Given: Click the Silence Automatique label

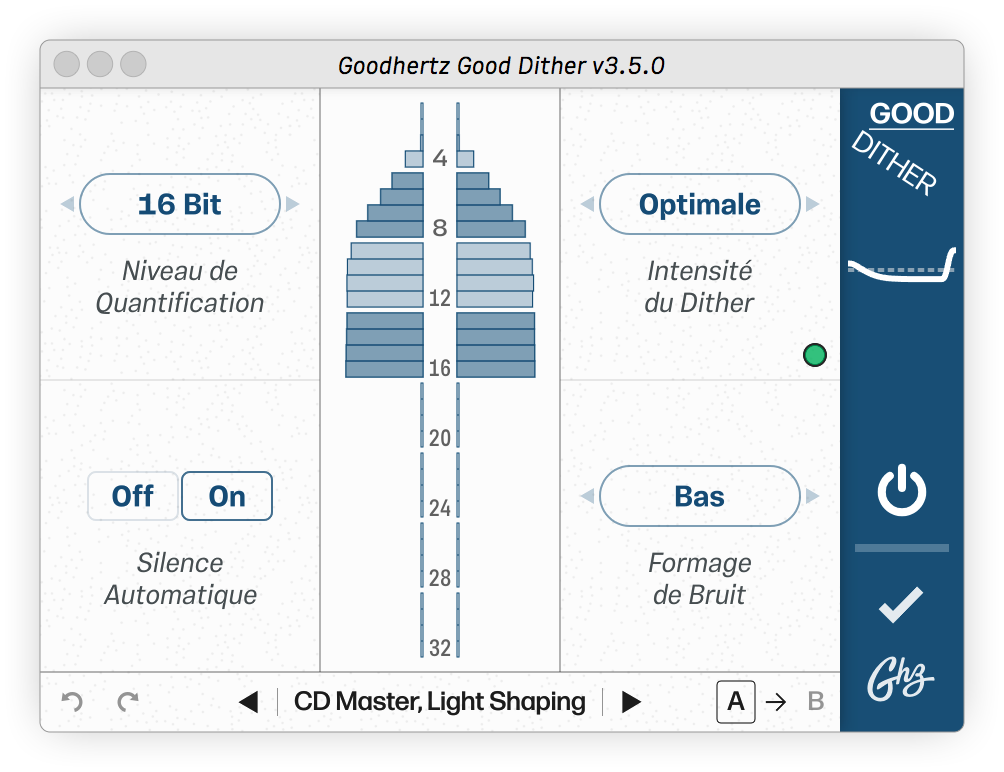Looking at the screenshot, I should tap(180, 579).
